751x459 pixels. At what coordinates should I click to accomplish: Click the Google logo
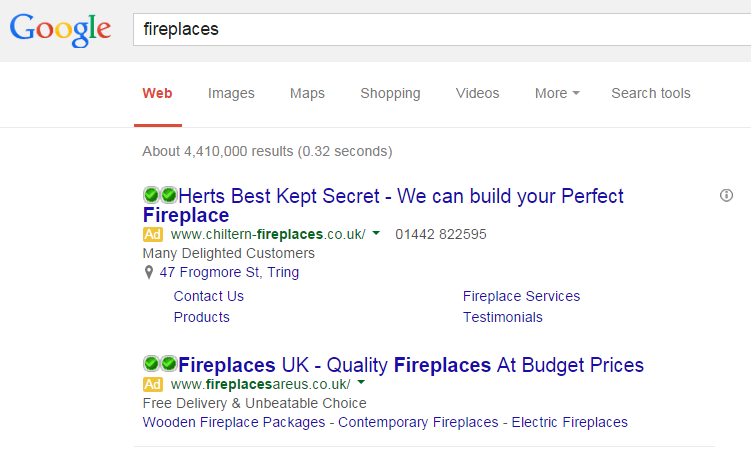click(60, 30)
